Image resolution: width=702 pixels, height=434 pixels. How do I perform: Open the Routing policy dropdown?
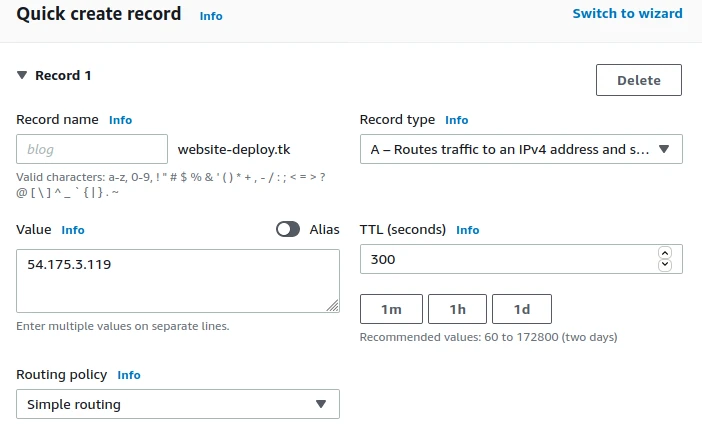pos(178,404)
